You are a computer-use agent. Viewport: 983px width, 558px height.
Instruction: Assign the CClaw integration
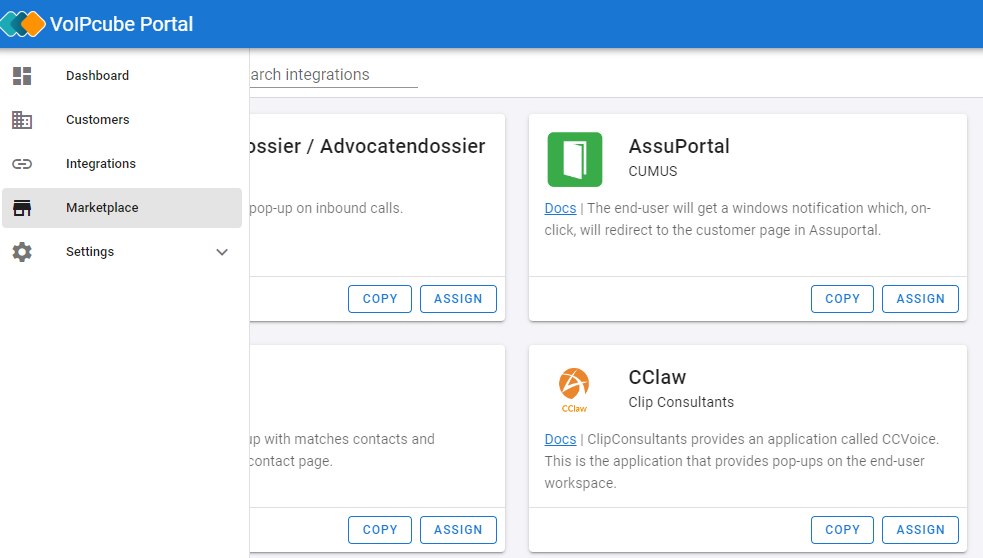920,530
